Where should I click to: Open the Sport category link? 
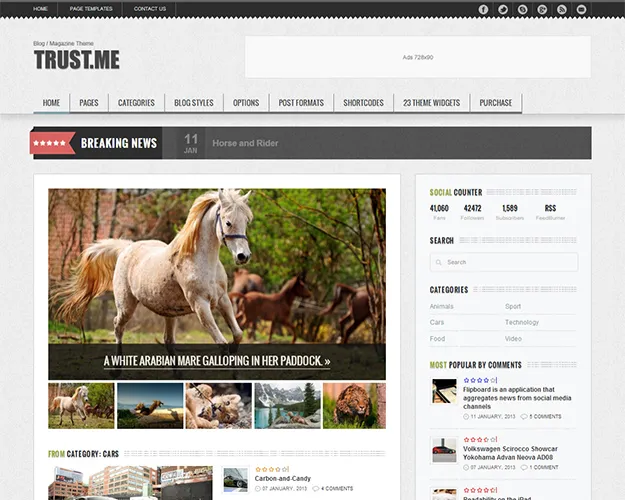coord(513,306)
